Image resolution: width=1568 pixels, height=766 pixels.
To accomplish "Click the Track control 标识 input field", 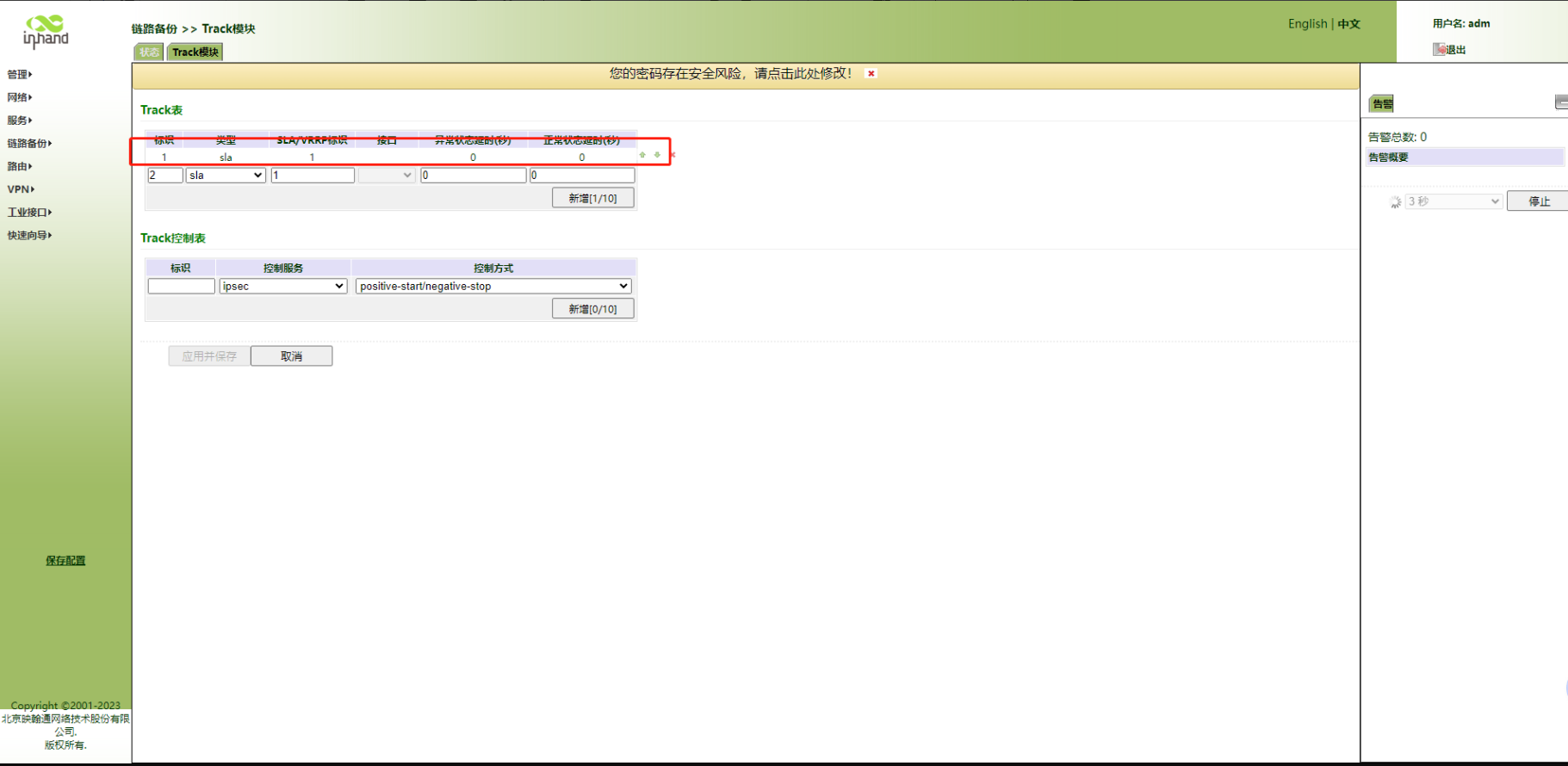I will [x=181, y=287].
